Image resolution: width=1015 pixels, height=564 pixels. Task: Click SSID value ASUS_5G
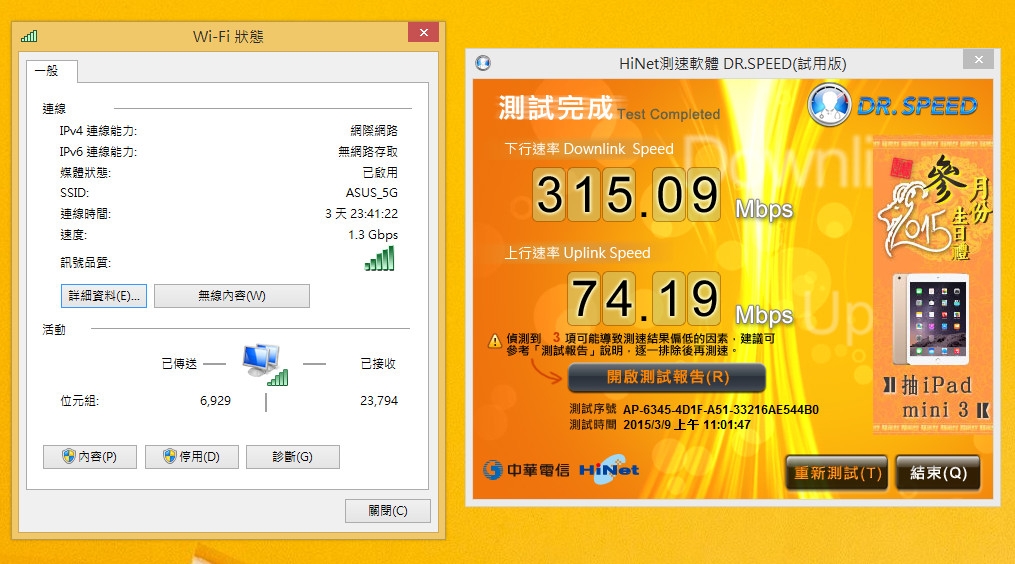click(x=372, y=193)
